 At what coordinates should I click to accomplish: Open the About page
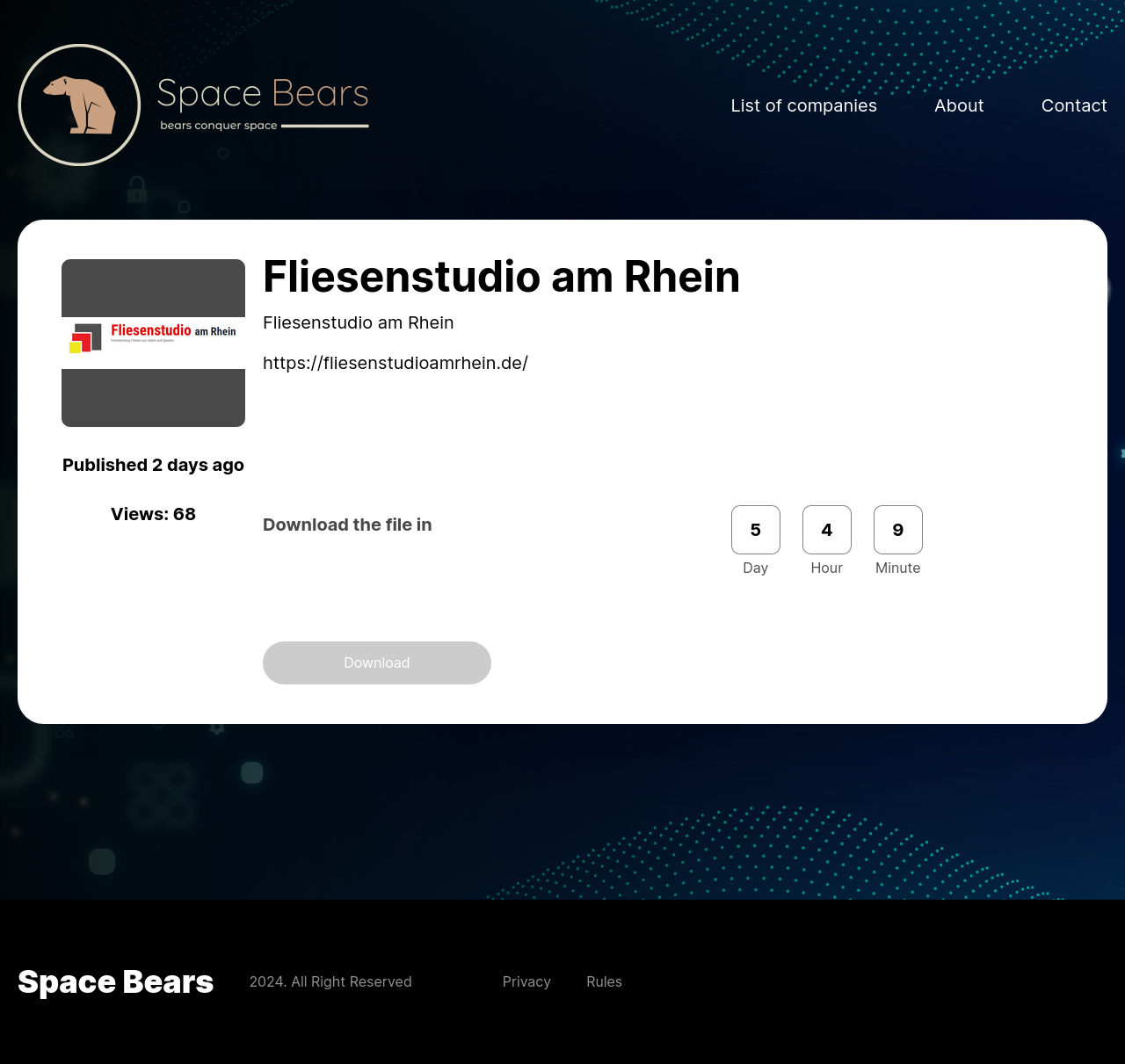coord(959,105)
